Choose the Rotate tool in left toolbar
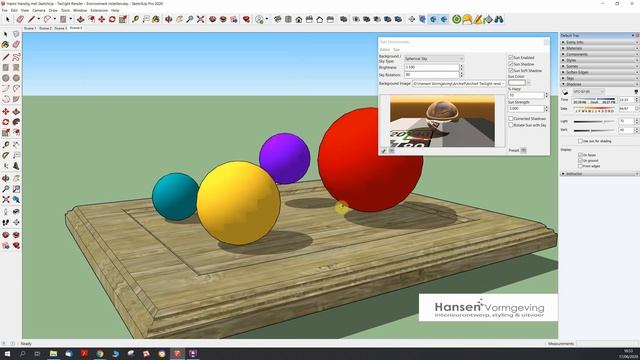This screenshot has height=360, width=640. click(6, 122)
